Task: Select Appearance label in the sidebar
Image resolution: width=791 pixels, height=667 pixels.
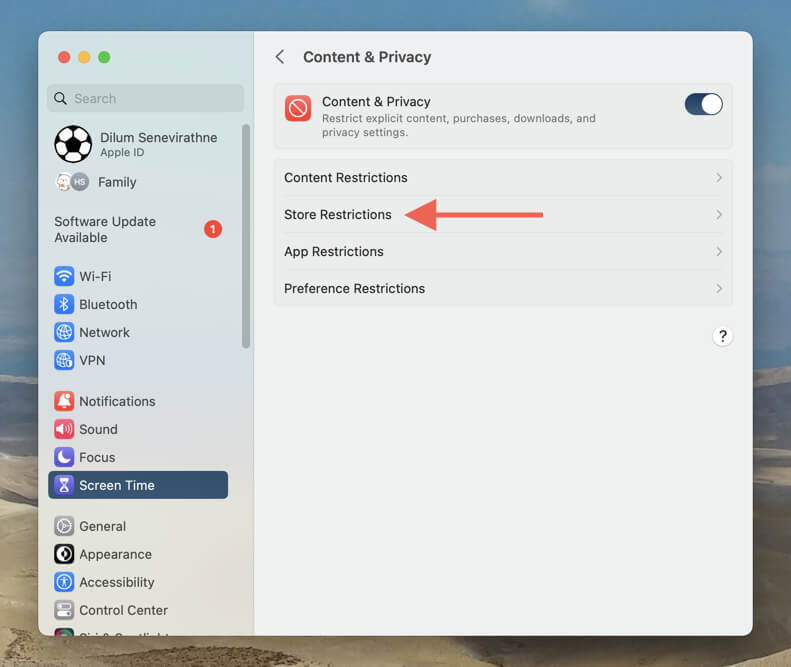Action: pyautogui.click(x=116, y=554)
